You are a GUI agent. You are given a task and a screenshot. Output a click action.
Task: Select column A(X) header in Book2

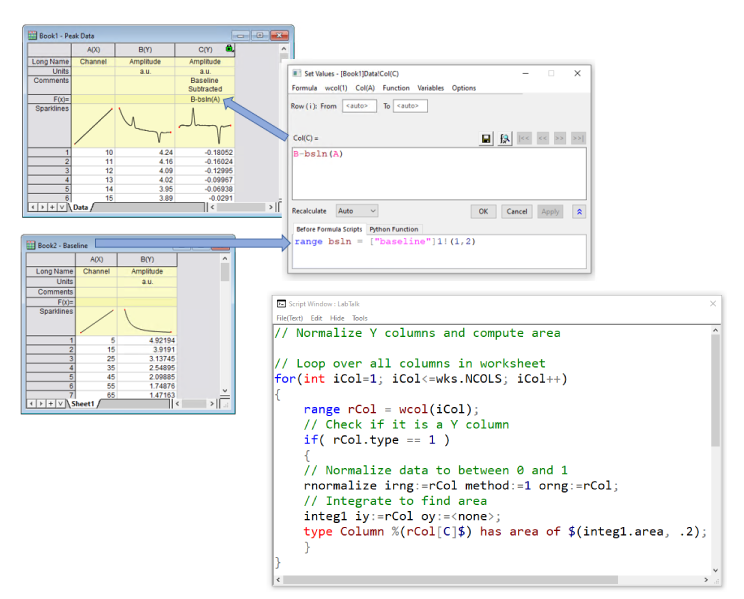click(x=96, y=259)
